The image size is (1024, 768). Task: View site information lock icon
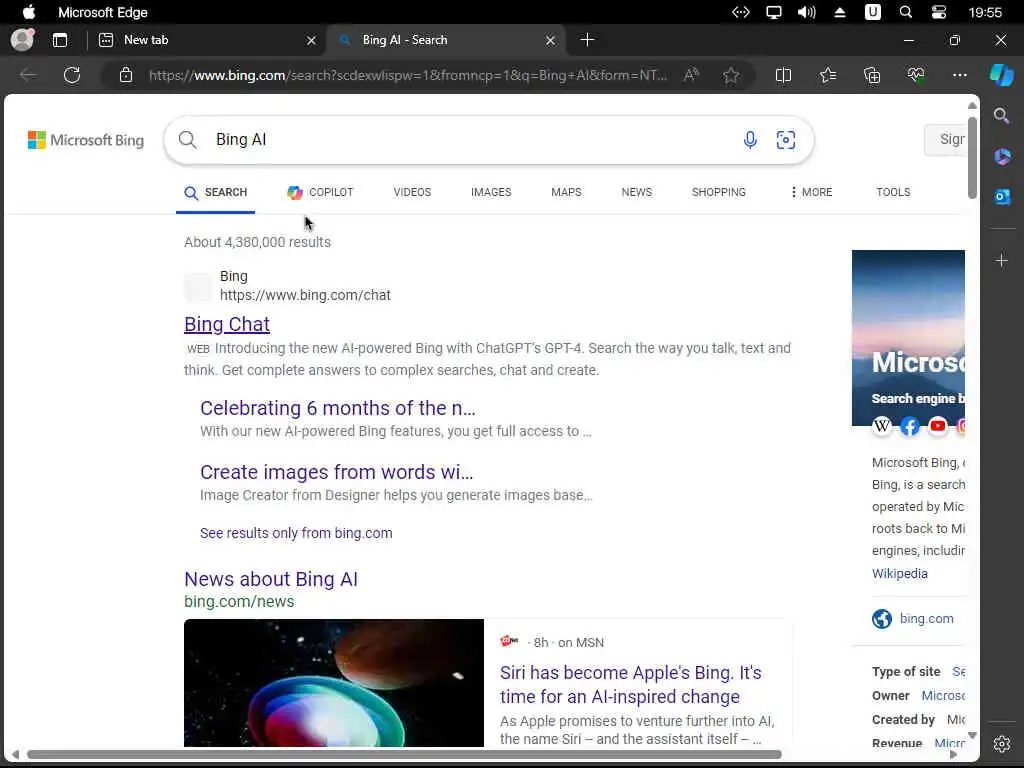[126, 75]
